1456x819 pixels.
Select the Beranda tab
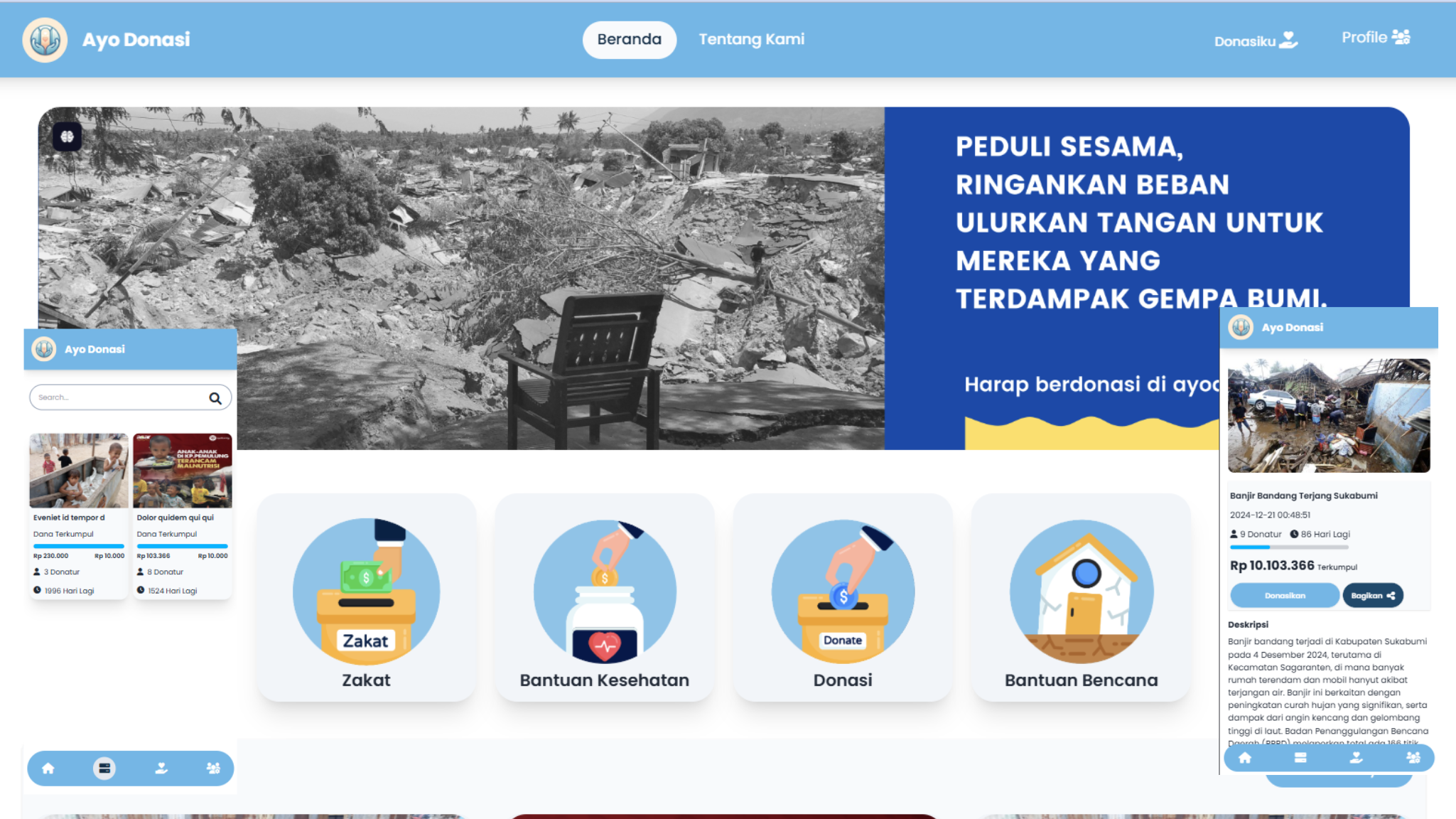click(x=630, y=40)
